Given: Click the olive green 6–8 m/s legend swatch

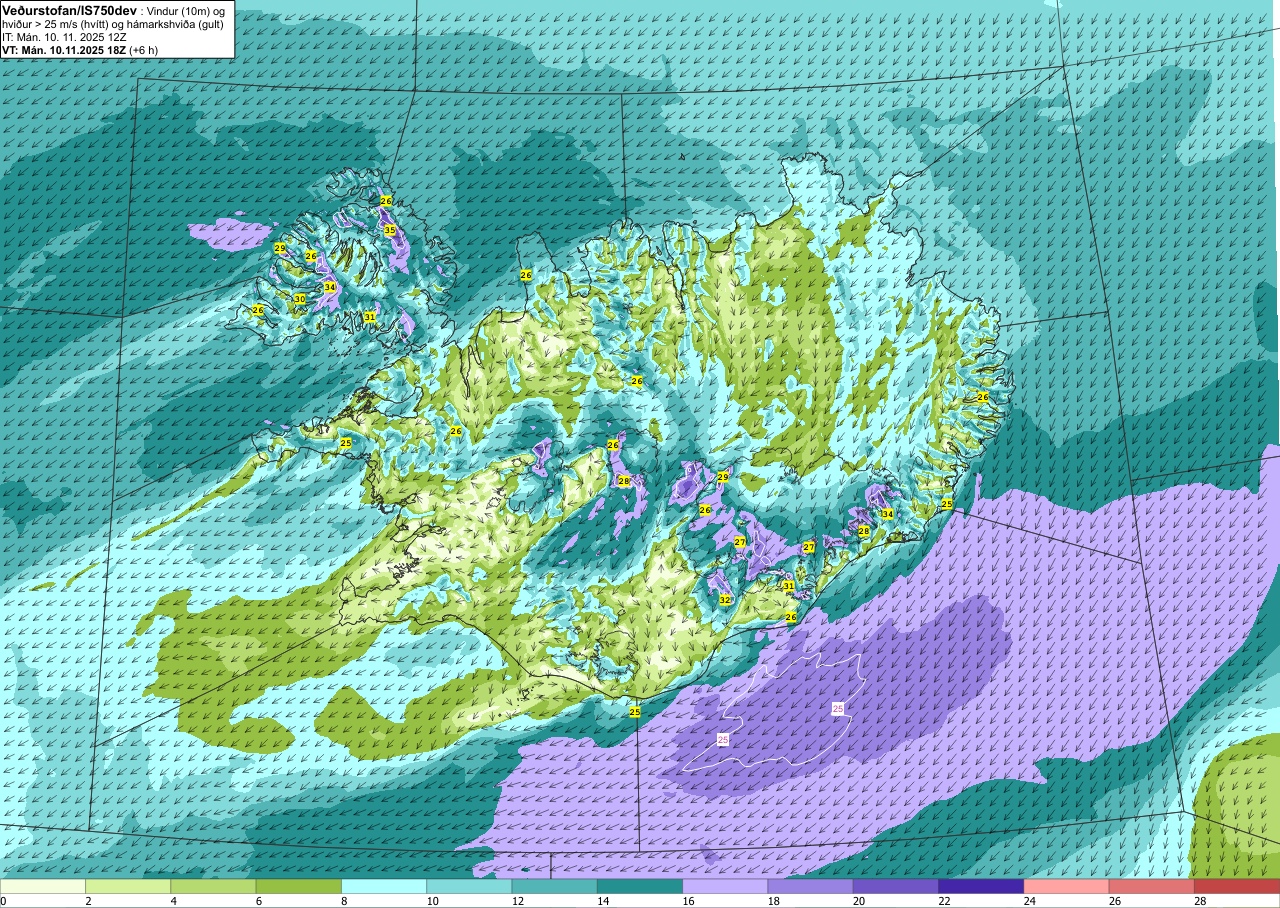Looking at the screenshot, I should click(x=298, y=886).
